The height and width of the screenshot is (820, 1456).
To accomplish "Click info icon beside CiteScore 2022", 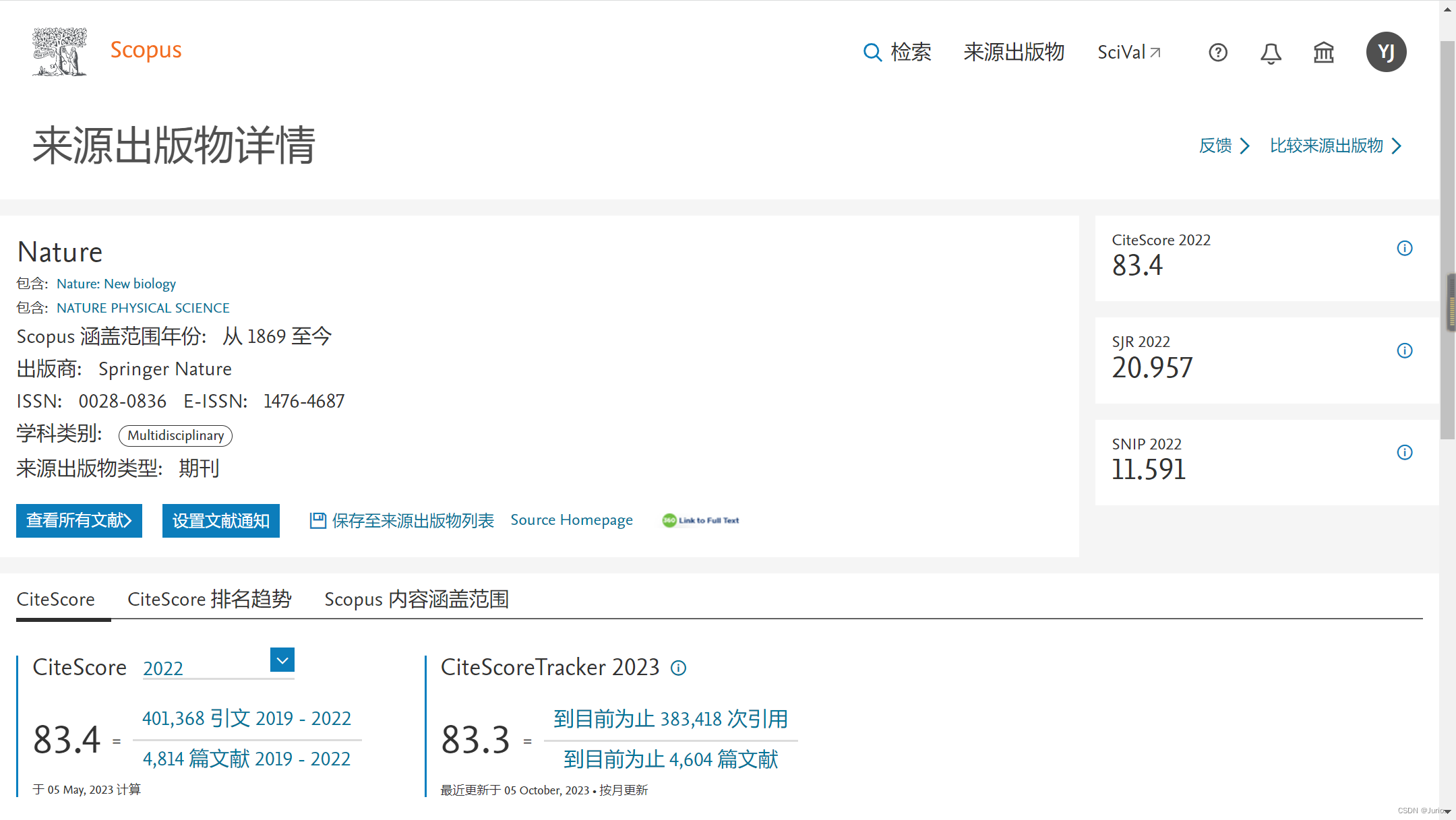I will 1404,249.
